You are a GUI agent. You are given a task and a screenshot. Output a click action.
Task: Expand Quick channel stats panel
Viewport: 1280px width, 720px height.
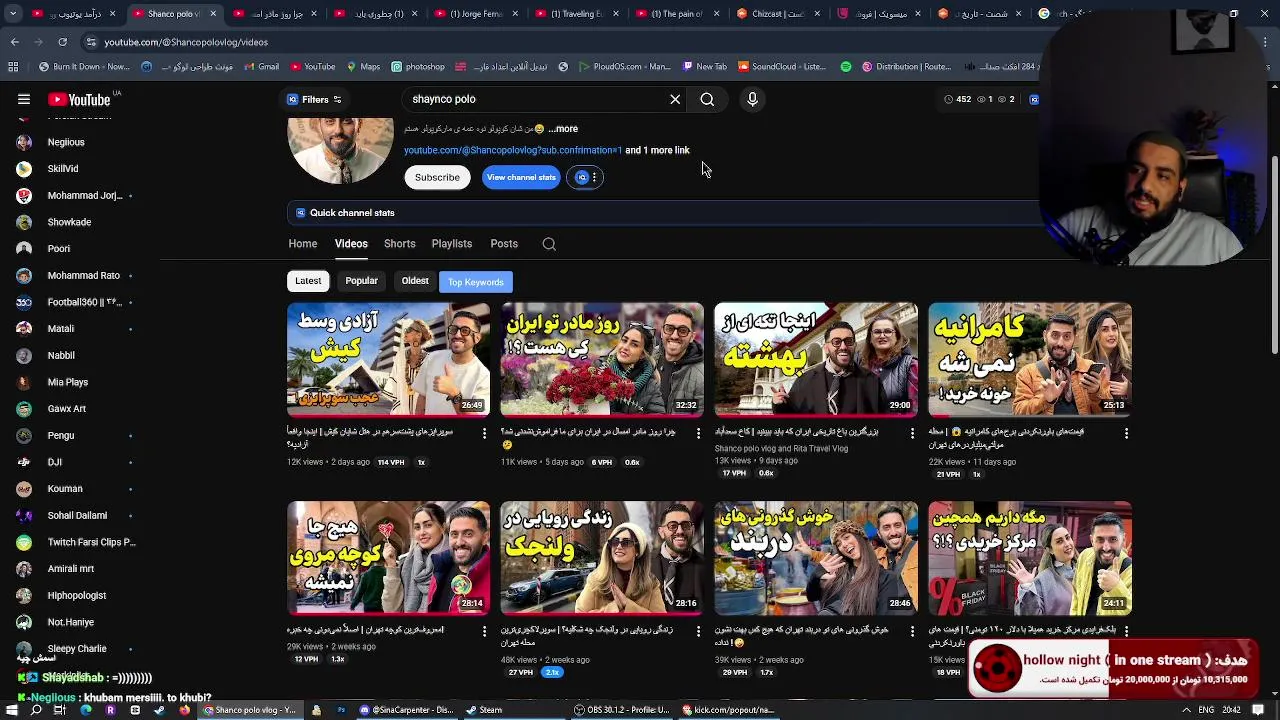(x=665, y=213)
